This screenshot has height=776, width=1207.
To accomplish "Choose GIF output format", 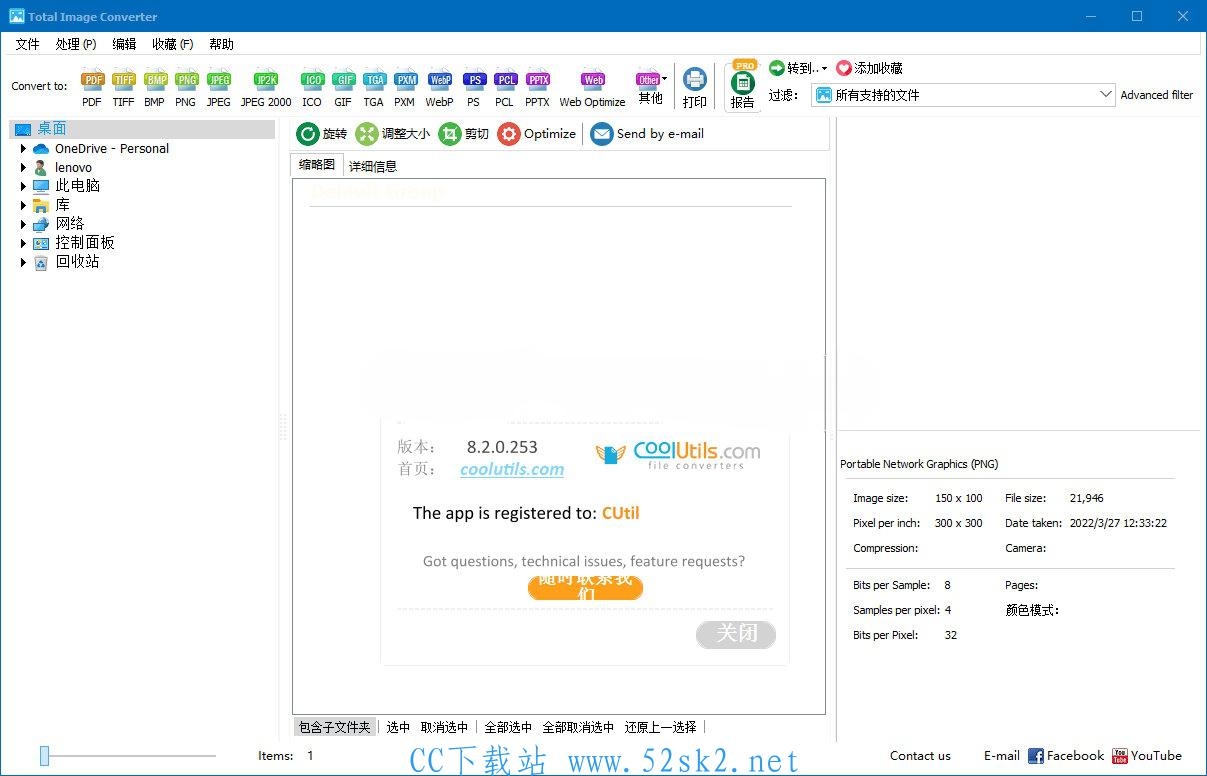I will (x=343, y=88).
